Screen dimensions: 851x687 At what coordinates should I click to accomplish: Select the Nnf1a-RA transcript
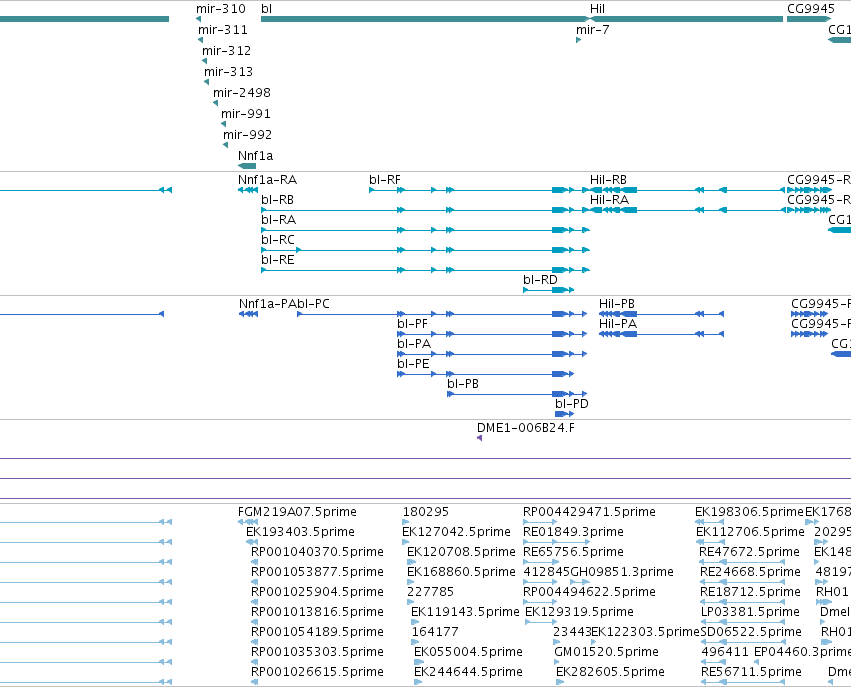click(248, 190)
